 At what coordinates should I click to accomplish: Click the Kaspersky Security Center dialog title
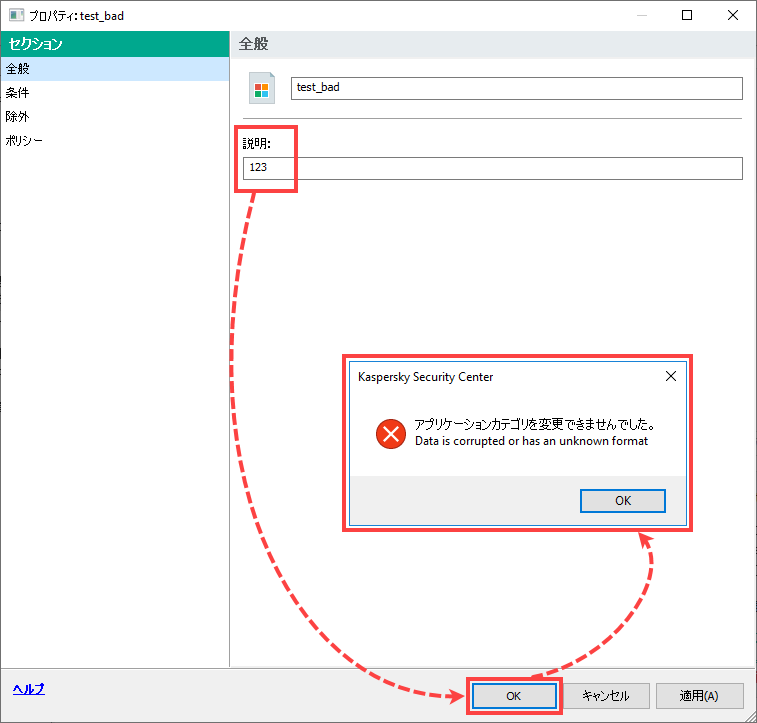click(425, 377)
